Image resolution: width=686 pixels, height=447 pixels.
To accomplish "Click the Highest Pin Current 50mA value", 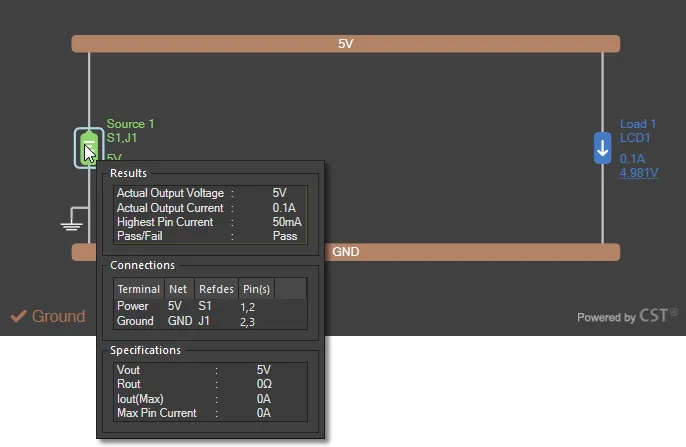I will 287,222.
